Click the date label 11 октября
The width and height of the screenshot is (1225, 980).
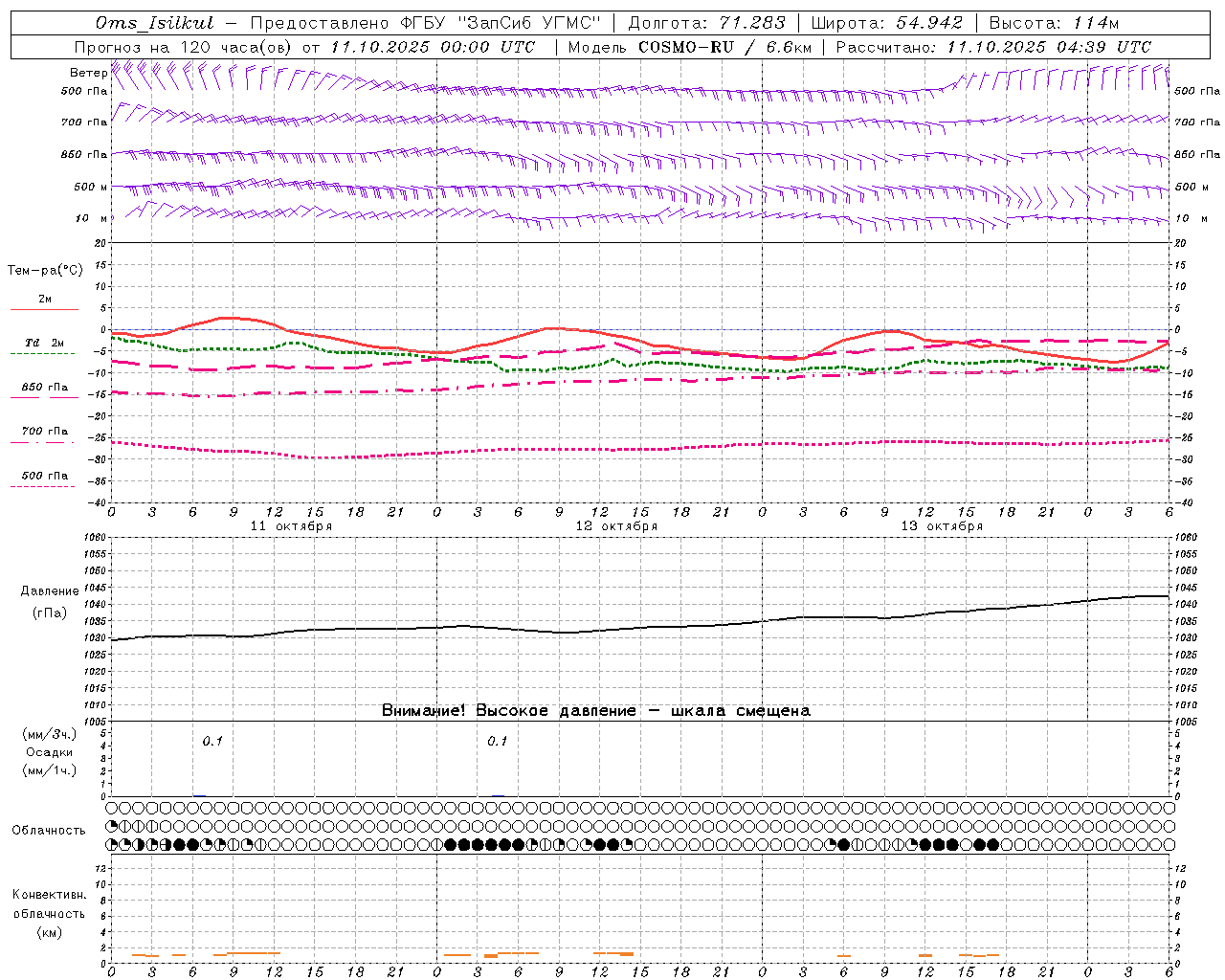(x=291, y=526)
